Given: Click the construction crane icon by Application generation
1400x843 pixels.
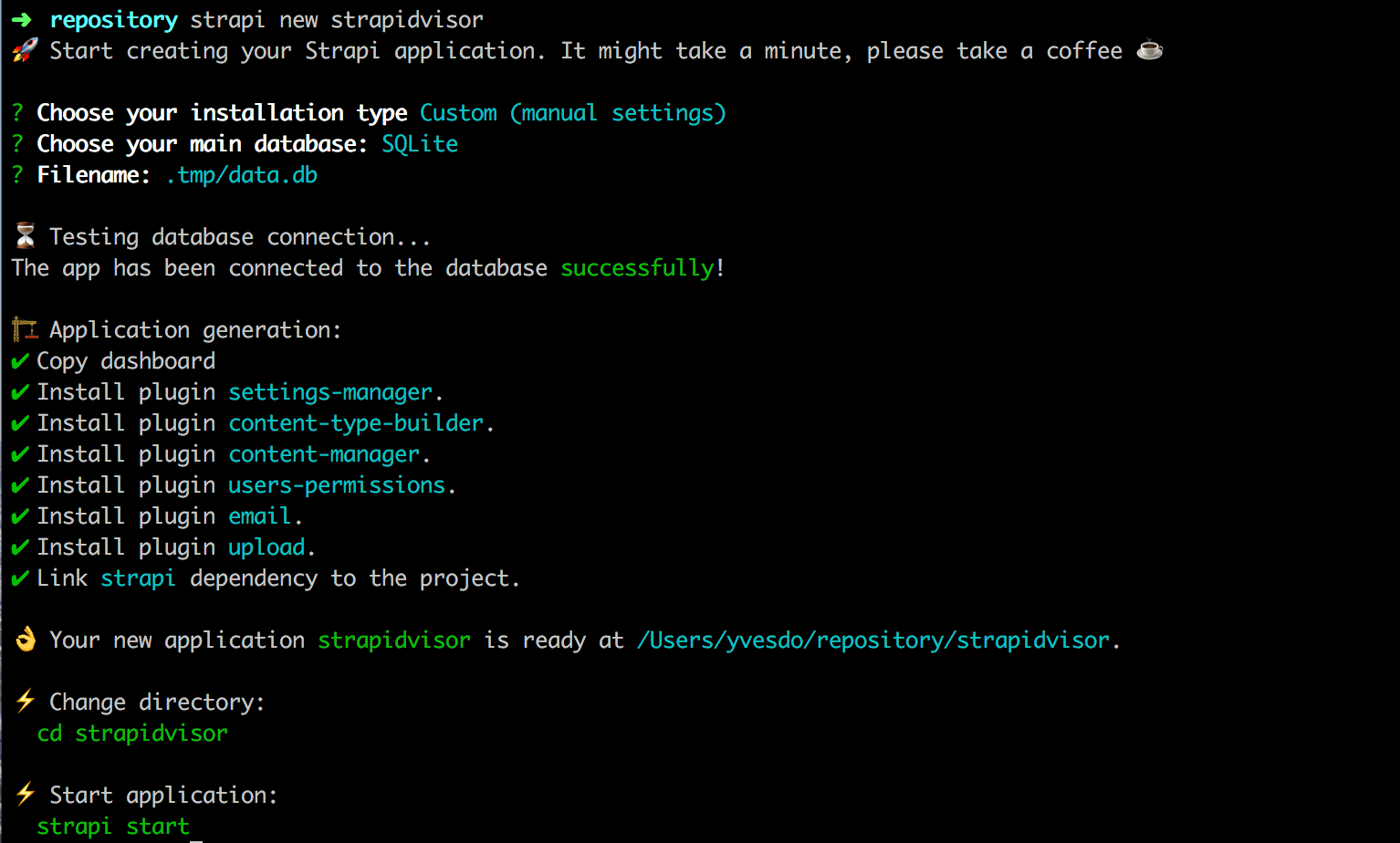Looking at the screenshot, I should pos(23,328).
